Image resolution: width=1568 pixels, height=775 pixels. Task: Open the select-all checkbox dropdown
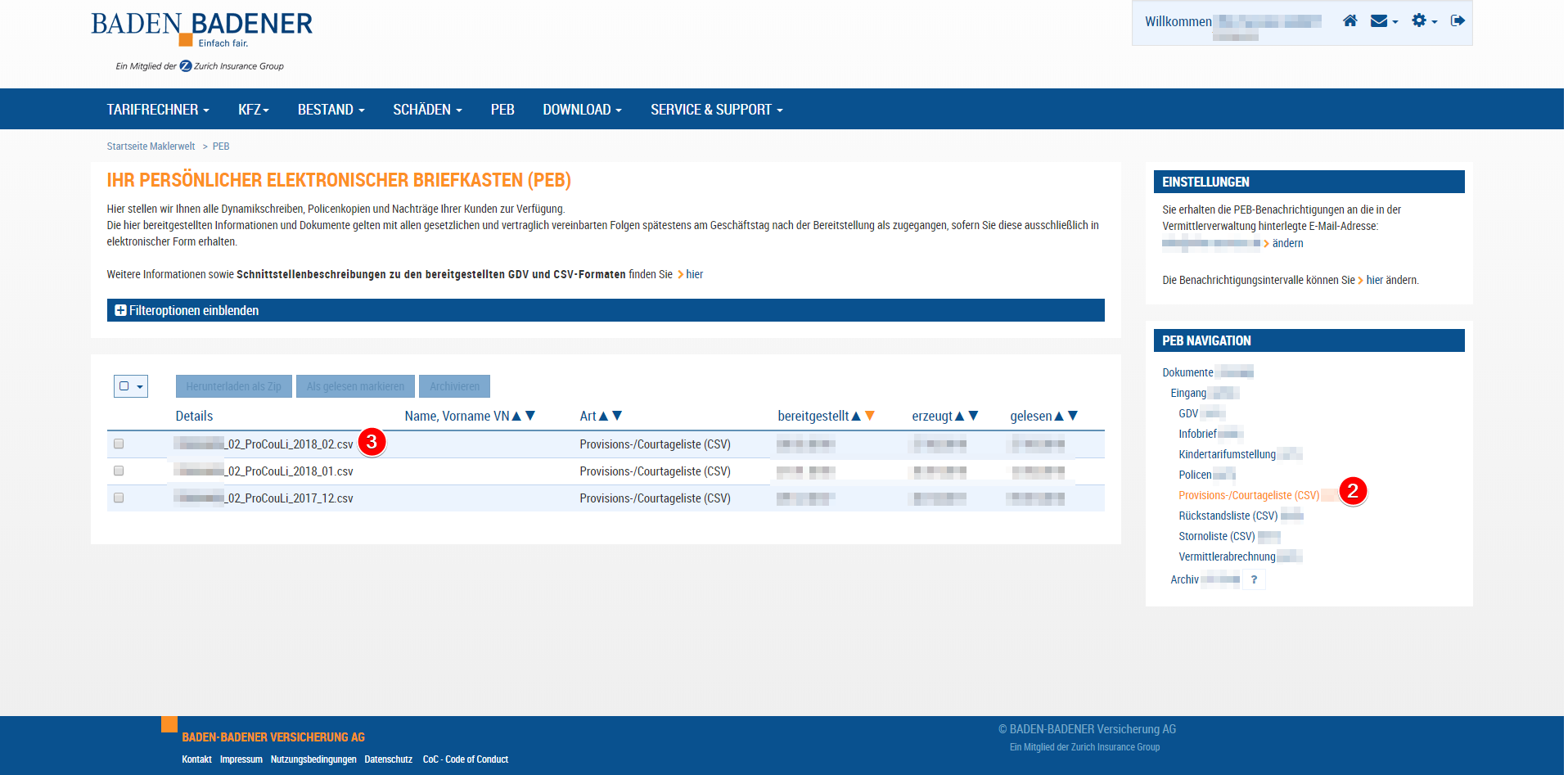click(131, 386)
